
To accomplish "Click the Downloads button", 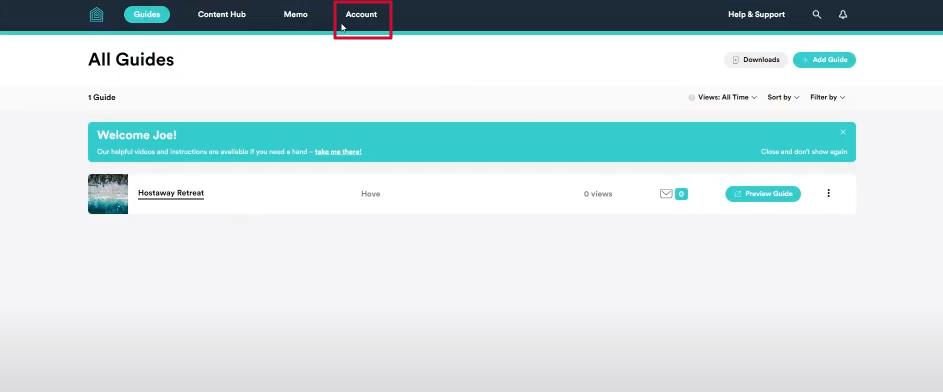I will point(755,60).
